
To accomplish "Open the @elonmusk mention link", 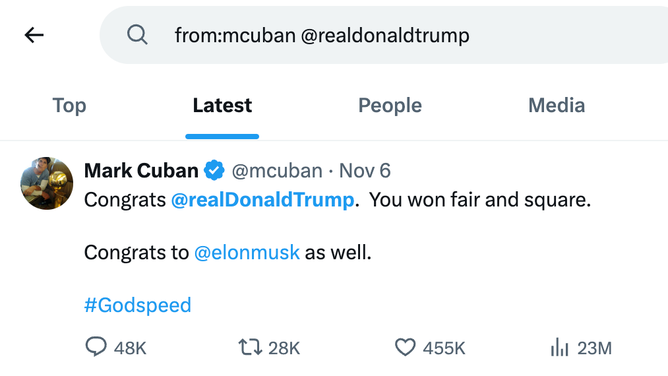I will (x=247, y=253).
